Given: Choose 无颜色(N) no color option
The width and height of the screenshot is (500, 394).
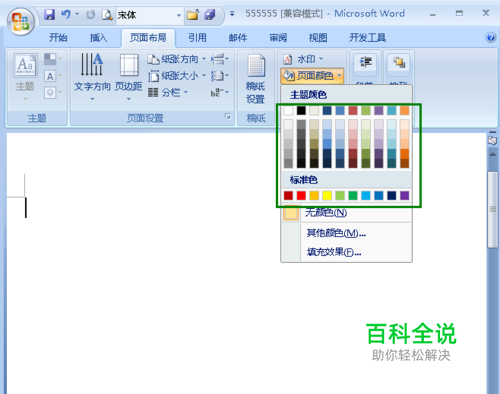Looking at the screenshot, I should coord(347,213).
